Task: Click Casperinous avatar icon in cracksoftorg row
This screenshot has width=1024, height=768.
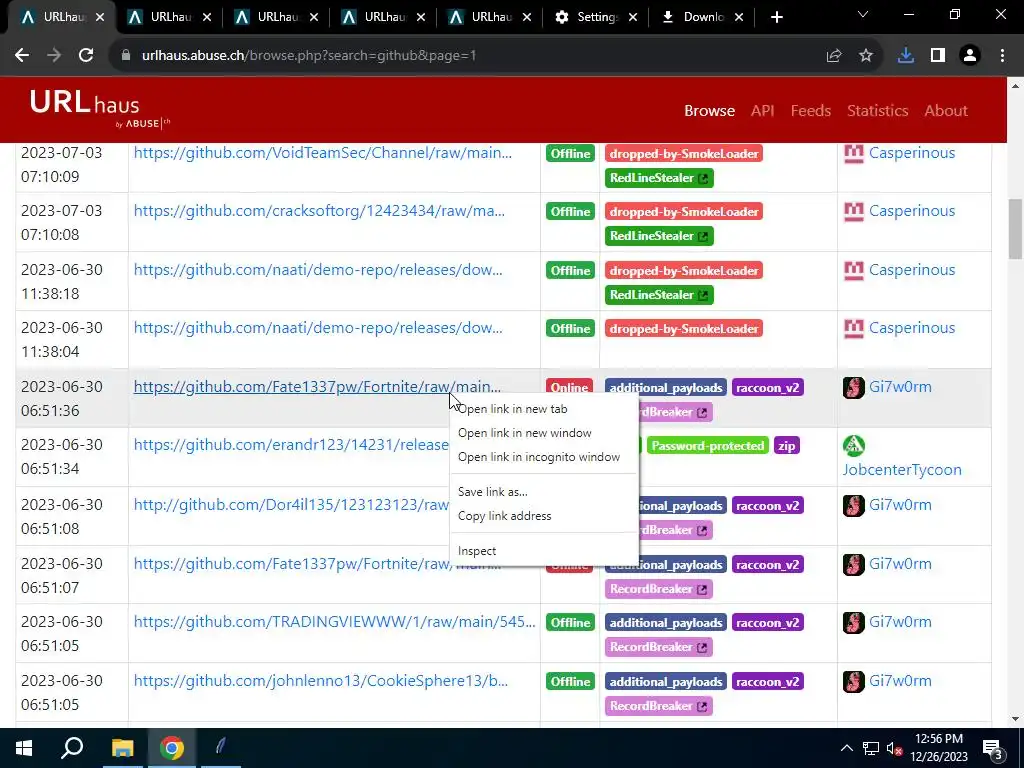Action: pyautogui.click(x=854, y=211)
